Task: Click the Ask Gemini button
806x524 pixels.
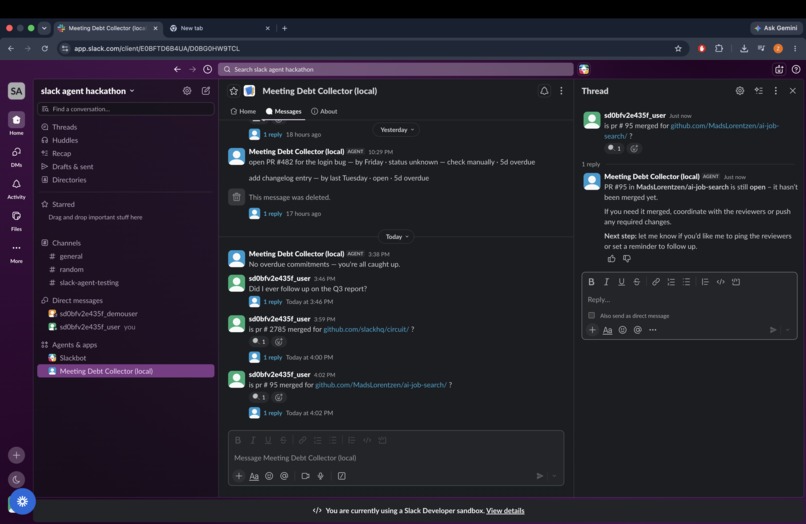Action: tap(776, 28)
